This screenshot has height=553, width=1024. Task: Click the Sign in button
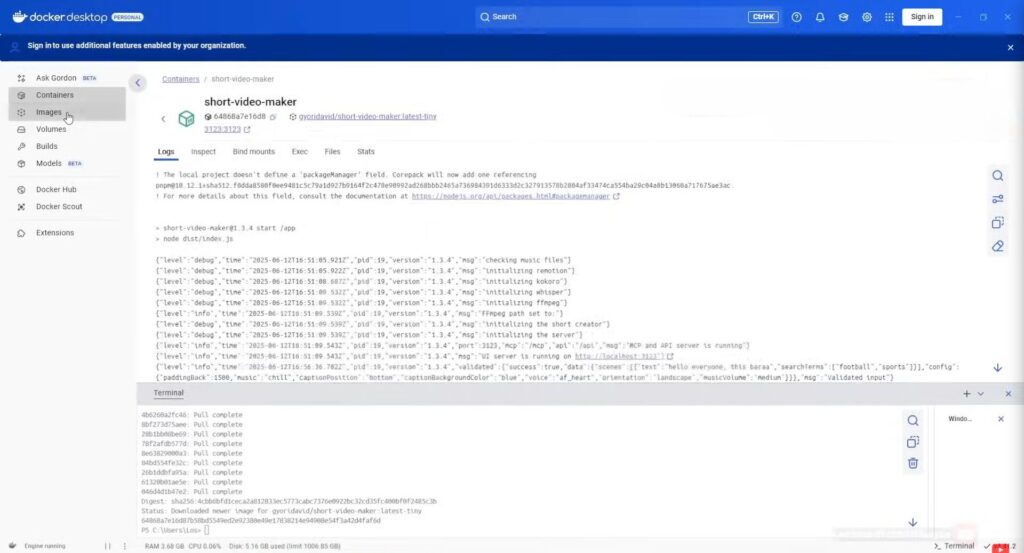tap(922, 17)
